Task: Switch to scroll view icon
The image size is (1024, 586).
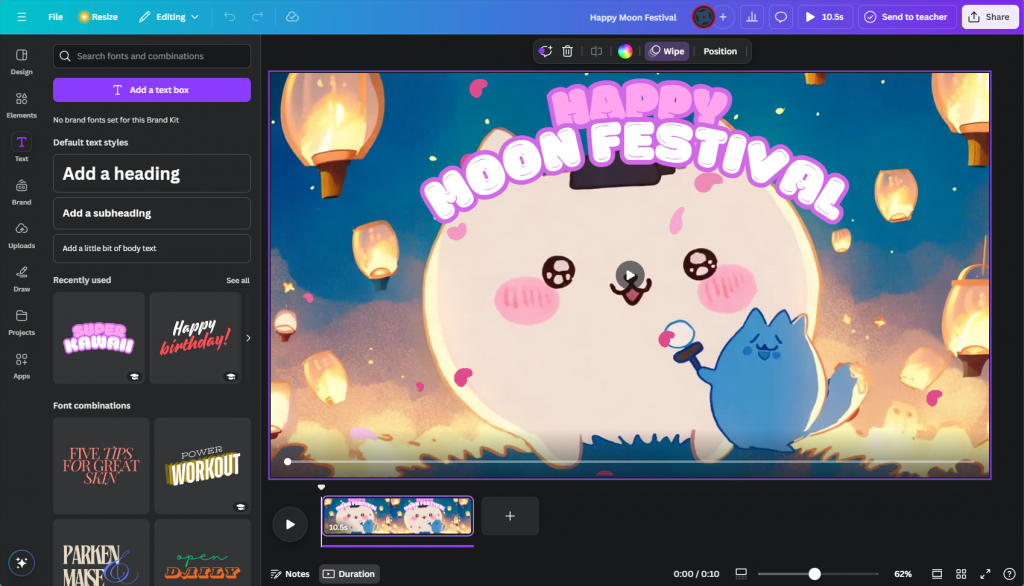Action: (x=936, y=574)
